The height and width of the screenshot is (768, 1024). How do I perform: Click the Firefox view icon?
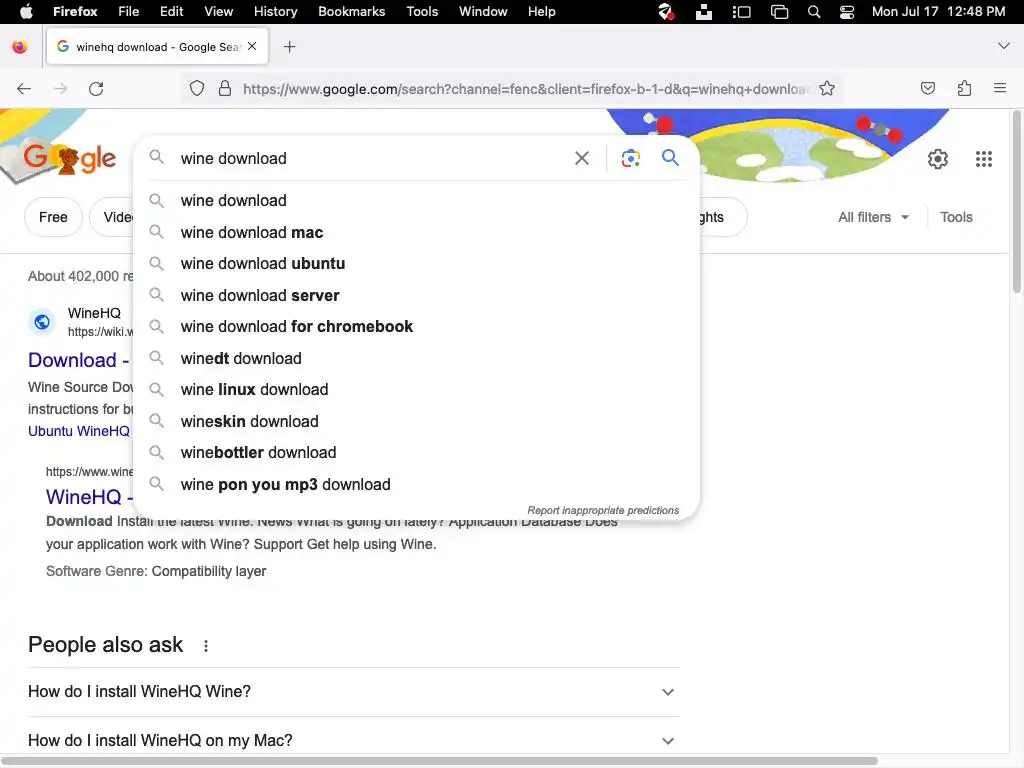point(20,47)
